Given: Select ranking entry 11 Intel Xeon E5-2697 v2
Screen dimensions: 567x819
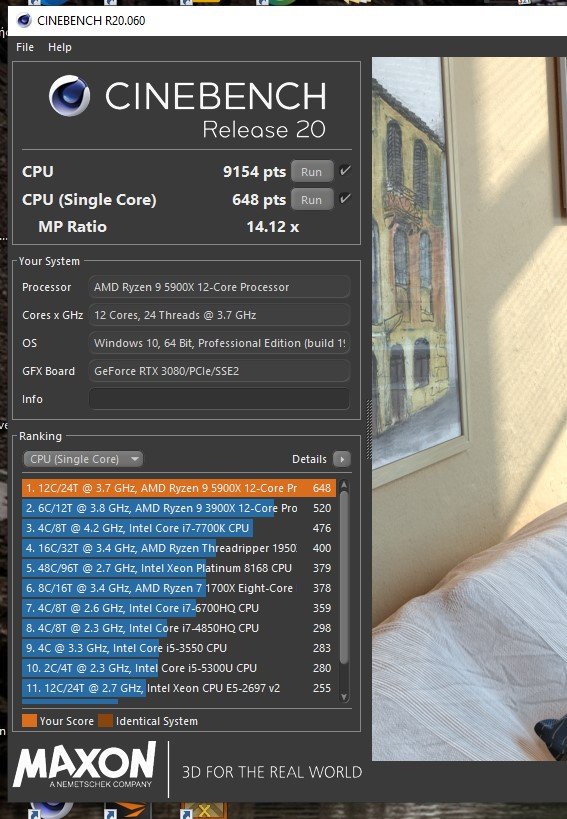Looking at the screenshot, I should [179, 688].
